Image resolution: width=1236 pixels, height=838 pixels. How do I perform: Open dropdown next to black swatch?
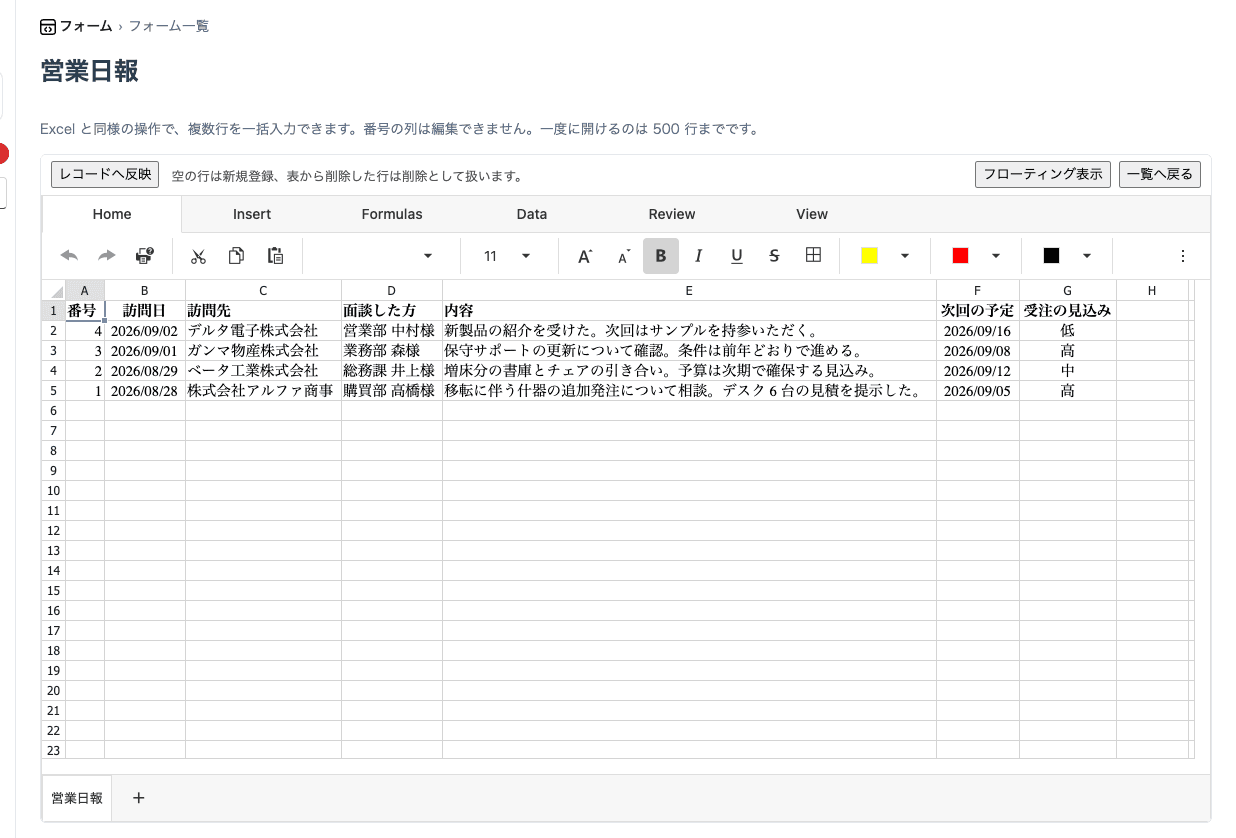click(x=1087, y=256)
